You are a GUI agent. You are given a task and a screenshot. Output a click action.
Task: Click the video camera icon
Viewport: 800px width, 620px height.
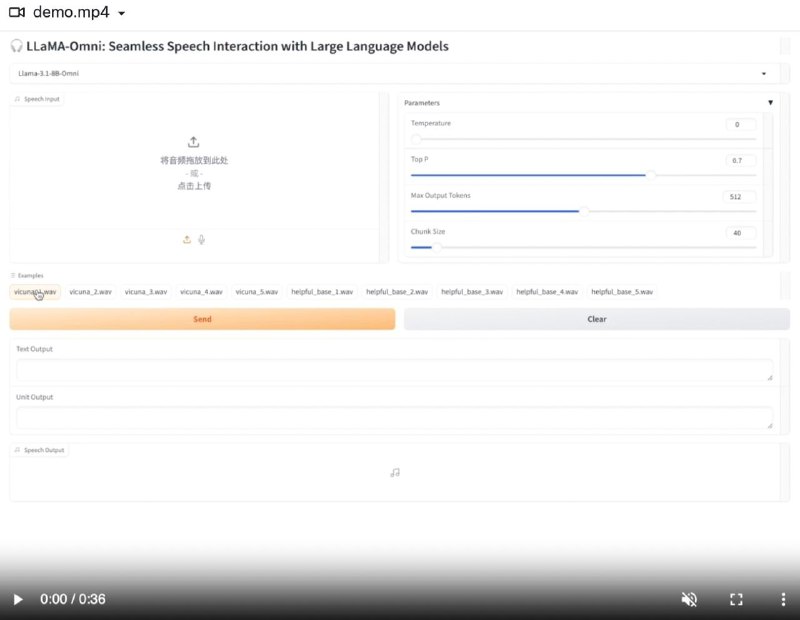(x=17, y=12)
